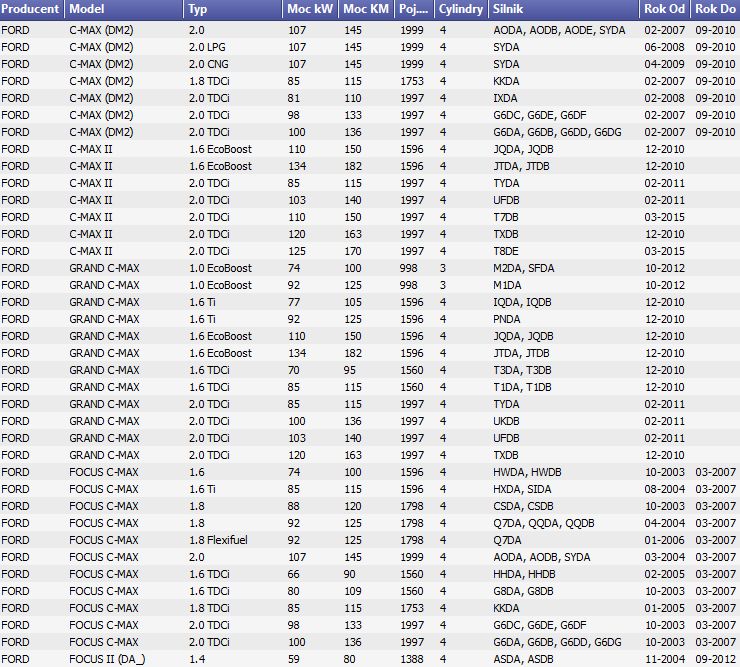The width and height of the screenshot is (740, 667).
Task: Click date 06-2008 in Rok Od
Action: [x=664, y=47]
